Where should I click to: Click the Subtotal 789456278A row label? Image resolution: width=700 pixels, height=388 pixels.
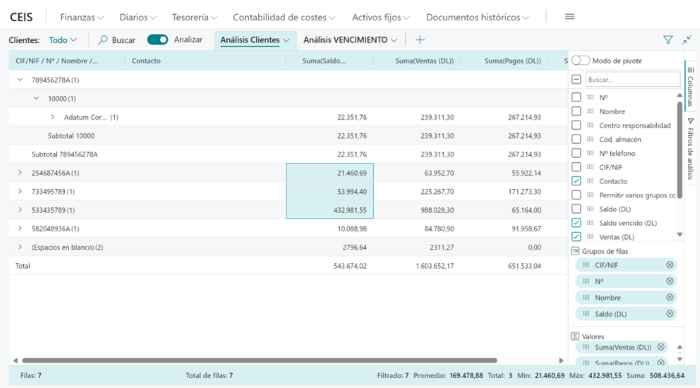tap(65, 154)
